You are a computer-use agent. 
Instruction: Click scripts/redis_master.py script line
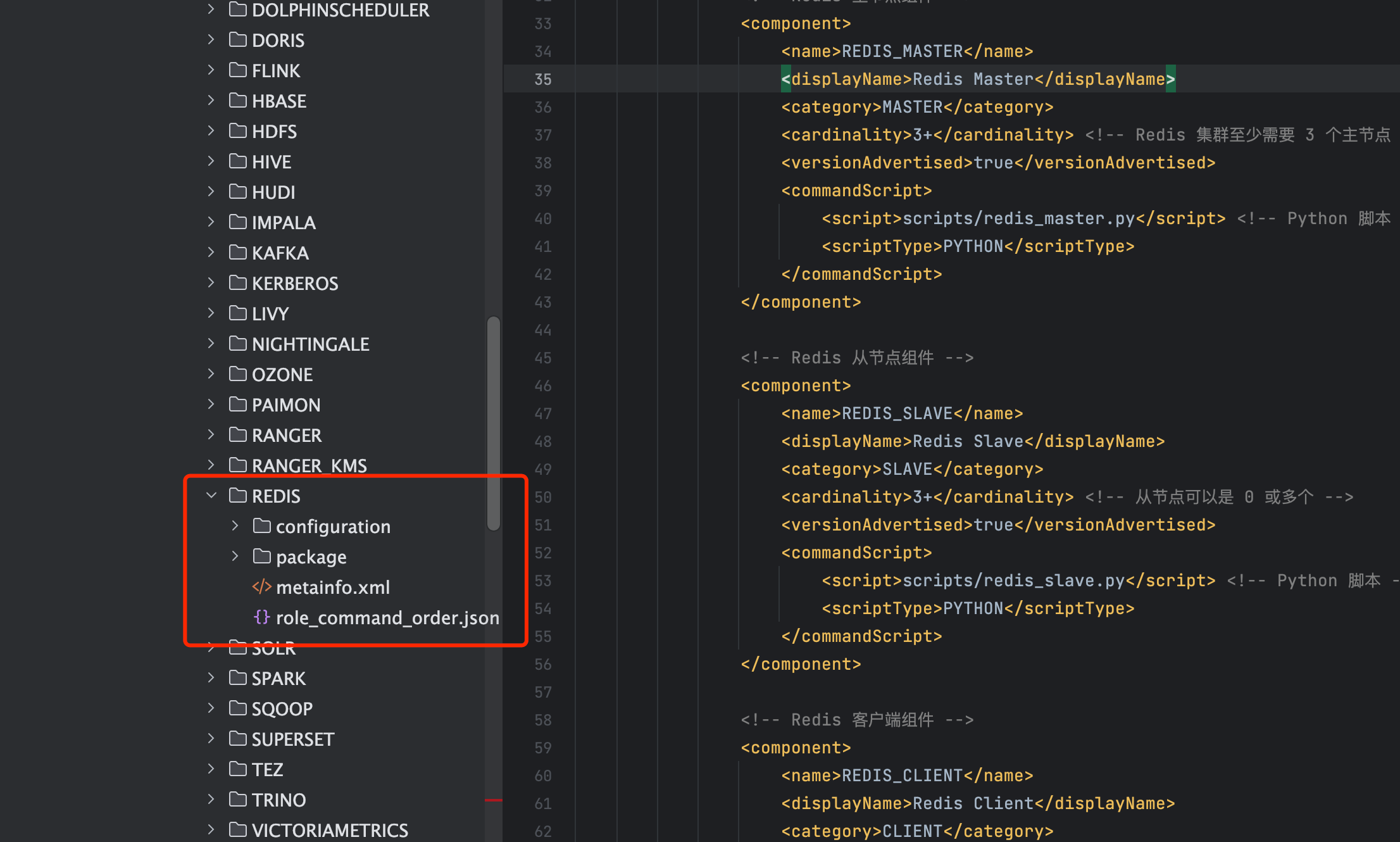[x=1023, y=218]
